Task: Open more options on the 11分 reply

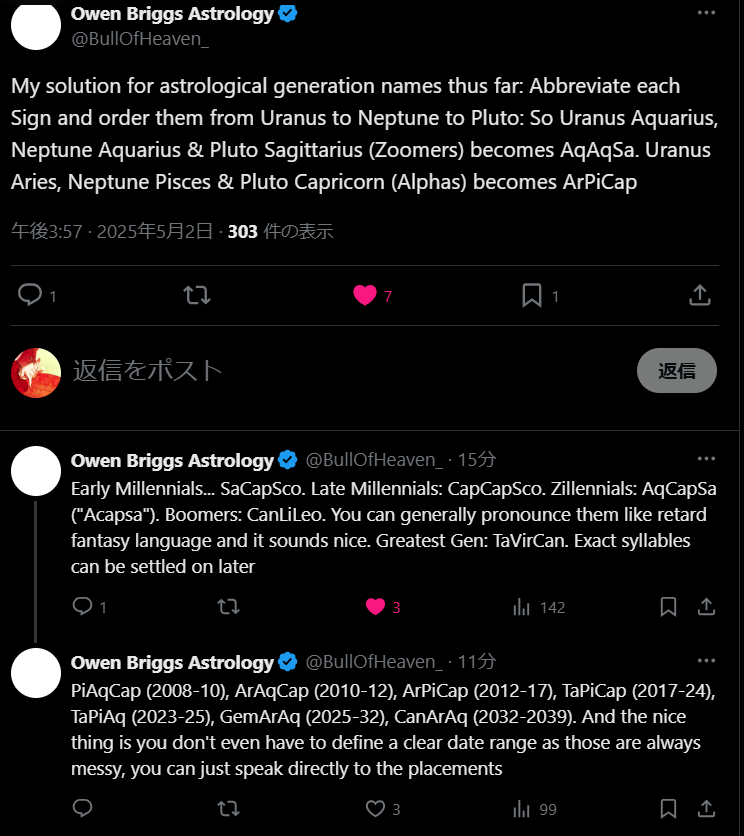Action: (x=706, y=661)
